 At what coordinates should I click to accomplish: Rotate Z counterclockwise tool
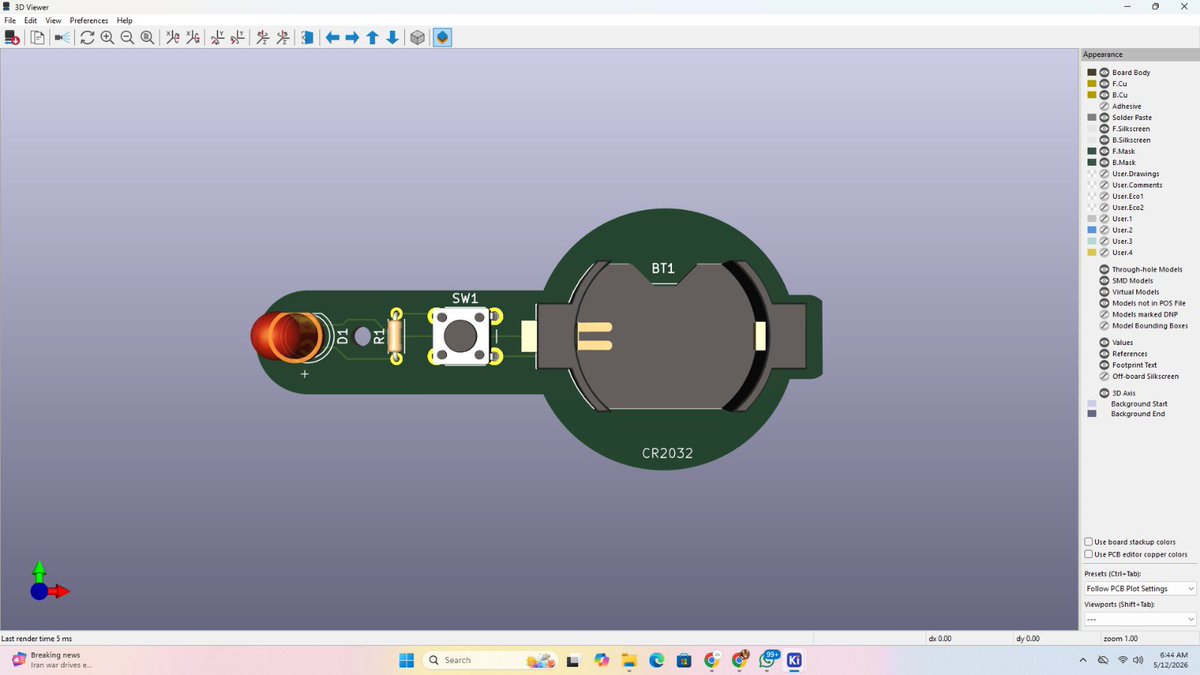[x=282, y=37]
